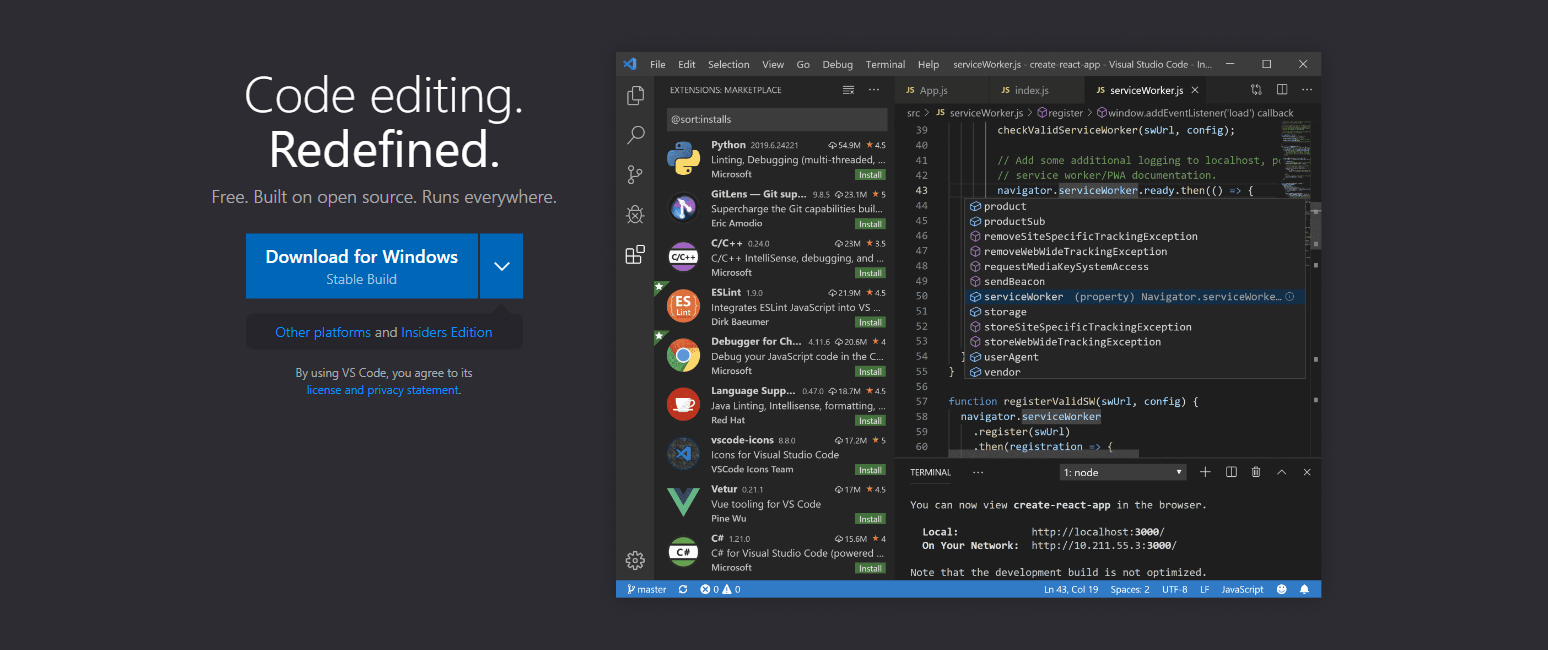Open Insiders Edition link
The width and height of the screenshot is (1548, 650).
[x=447, y=332]
